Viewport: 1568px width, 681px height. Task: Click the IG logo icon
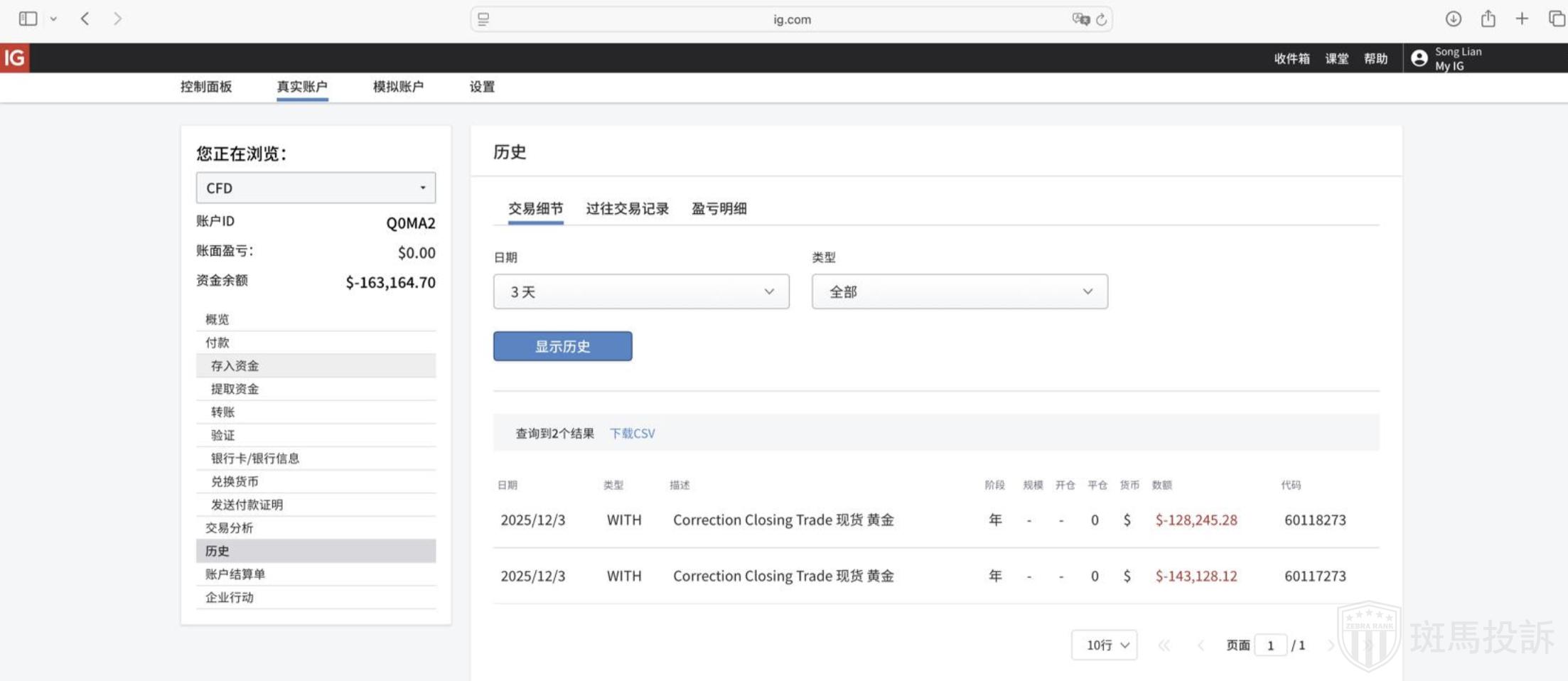[14, 58]
